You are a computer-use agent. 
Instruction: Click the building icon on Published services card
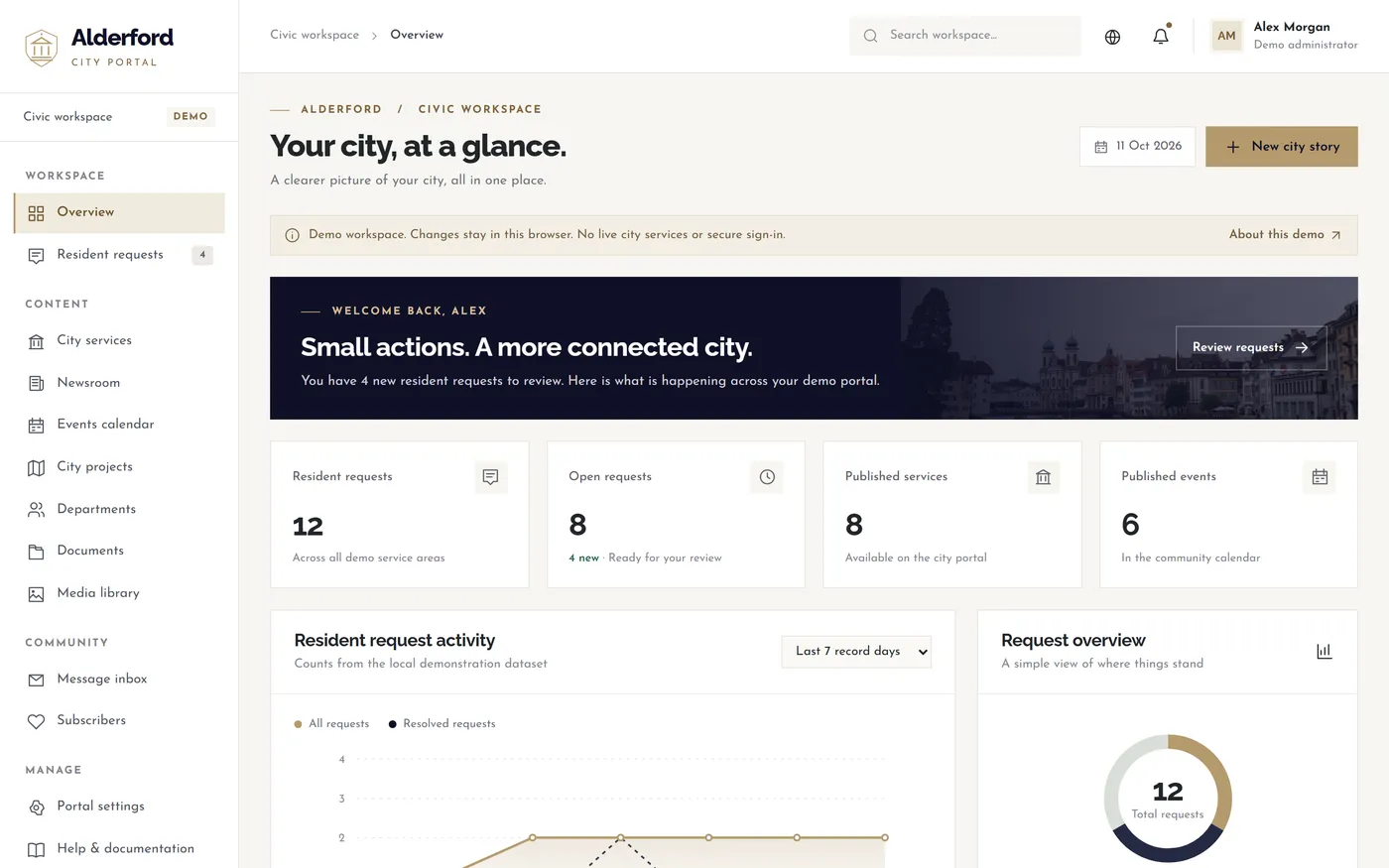point(1043,477)
